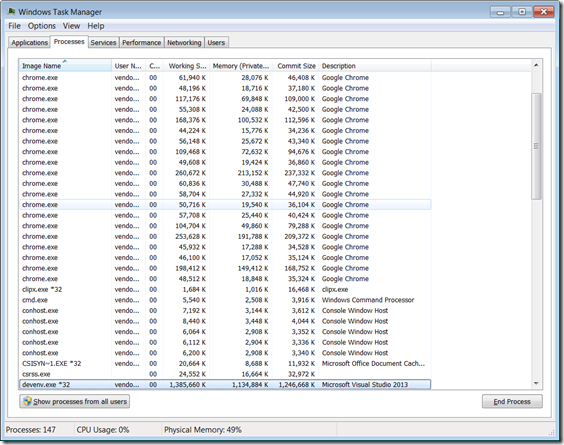Click Microsoft Visual Studio 2013 description

click(x=365, y=385)
